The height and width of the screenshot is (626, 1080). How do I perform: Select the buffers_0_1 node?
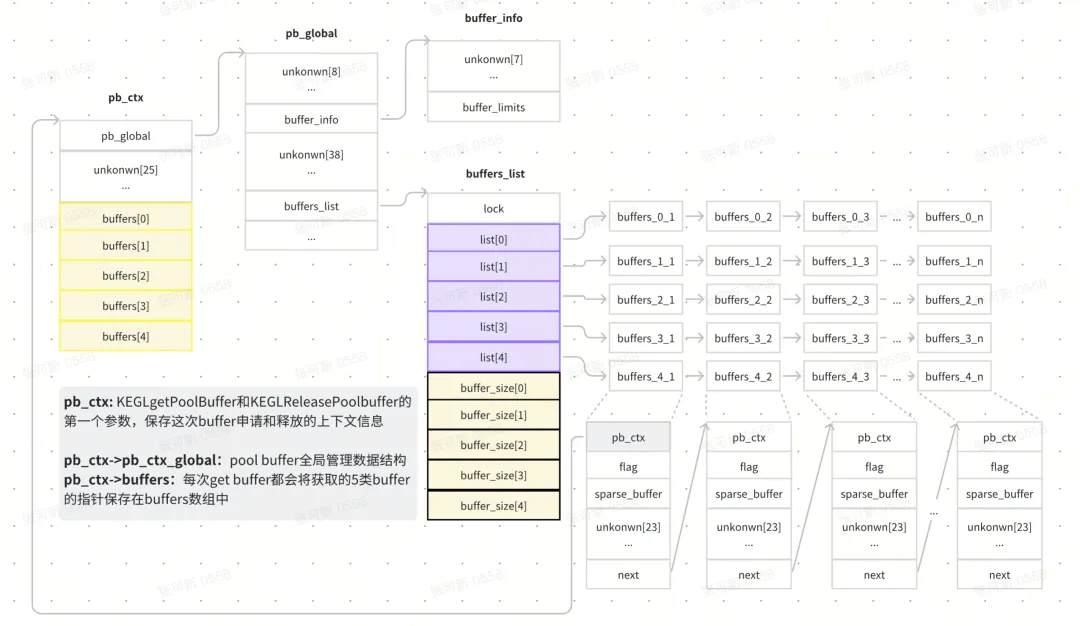click(x=646, y=217)
